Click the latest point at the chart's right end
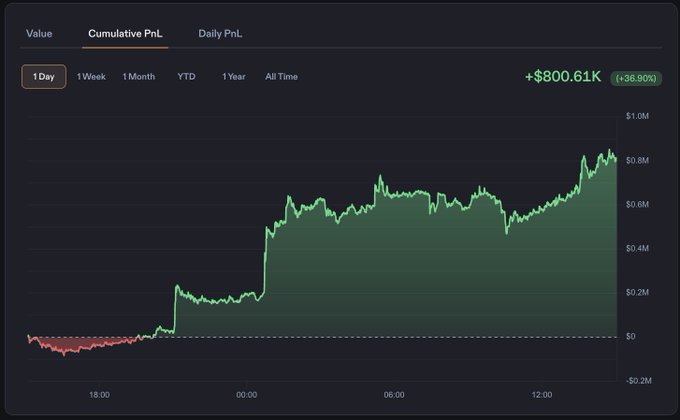The image size is (680, 420). (616, 160)
